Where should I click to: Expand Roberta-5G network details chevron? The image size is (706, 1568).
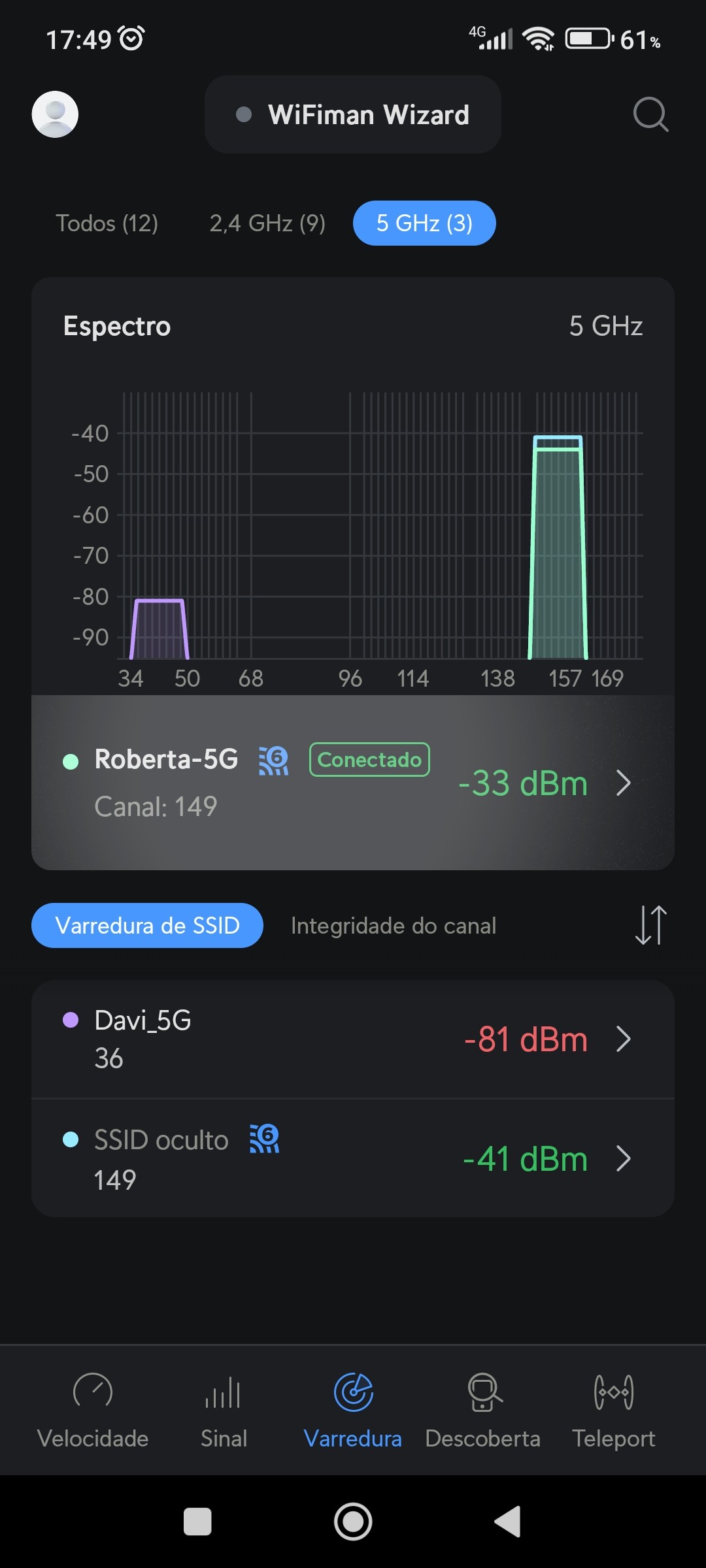click(624, 783)
